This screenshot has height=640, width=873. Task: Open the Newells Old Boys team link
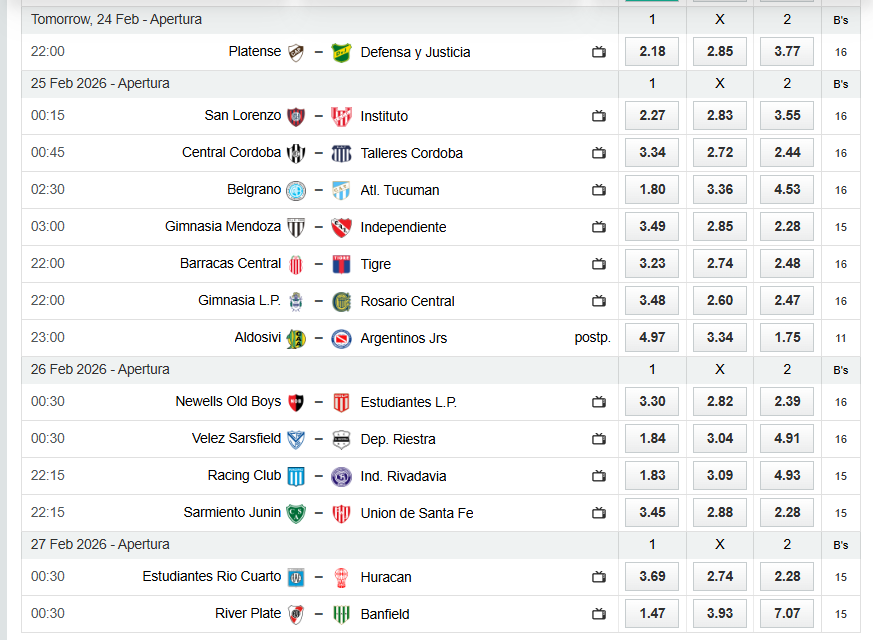pos(228,402)
